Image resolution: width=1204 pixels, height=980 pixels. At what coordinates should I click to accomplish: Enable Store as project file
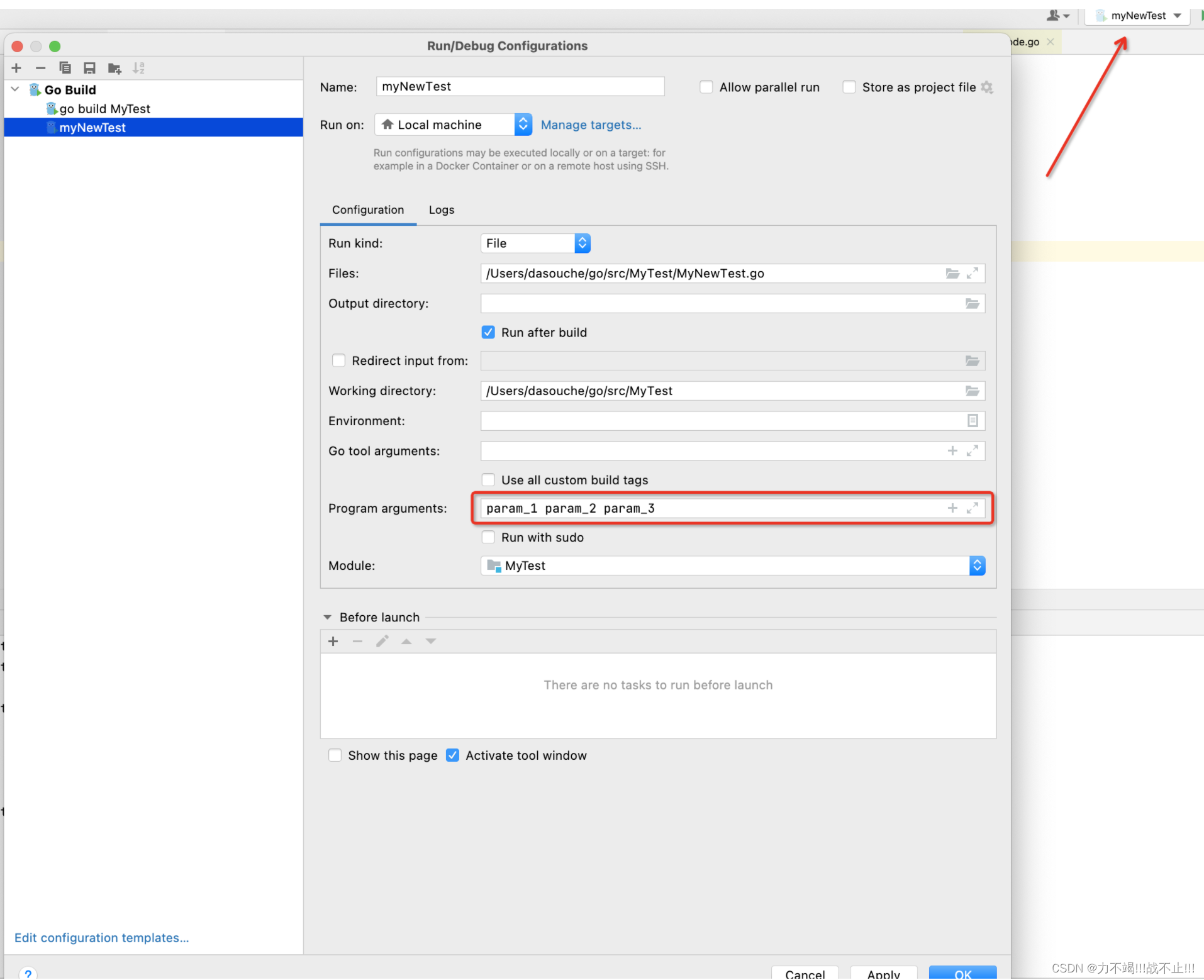coord(849,87)
